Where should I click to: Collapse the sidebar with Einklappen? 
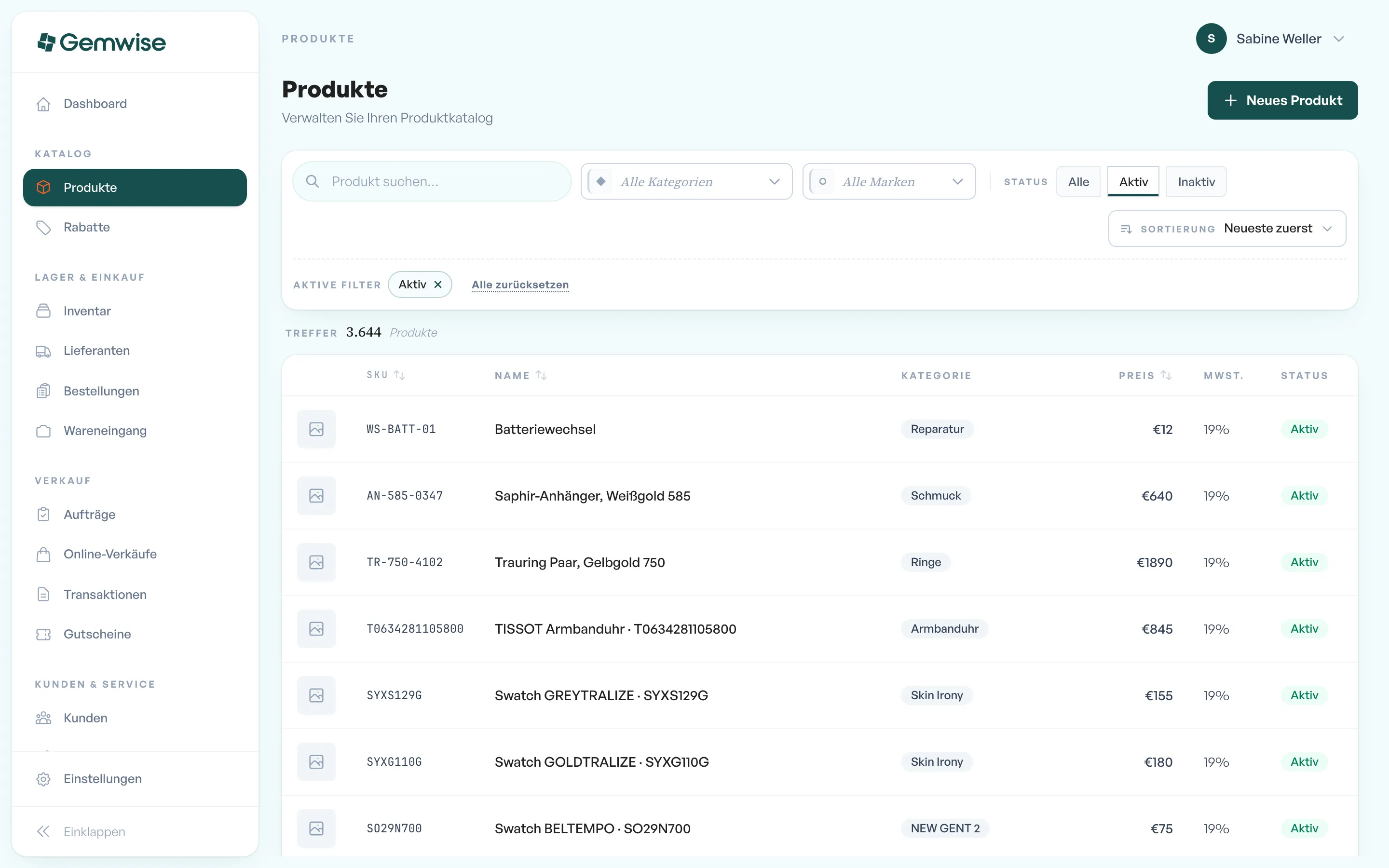click(135, 831)
